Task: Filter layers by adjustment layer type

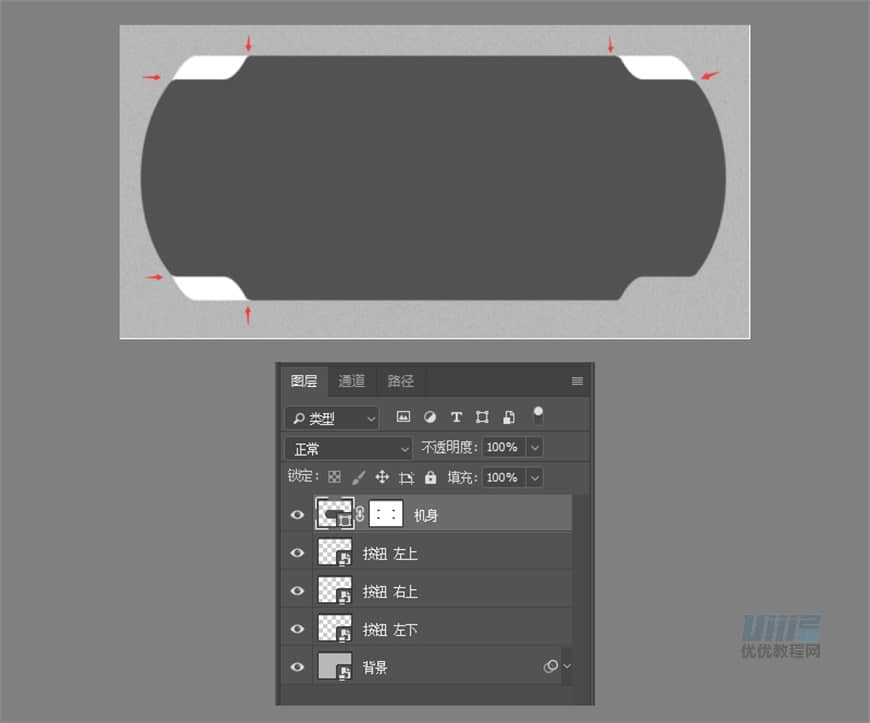Action: [x=430, y=417]
